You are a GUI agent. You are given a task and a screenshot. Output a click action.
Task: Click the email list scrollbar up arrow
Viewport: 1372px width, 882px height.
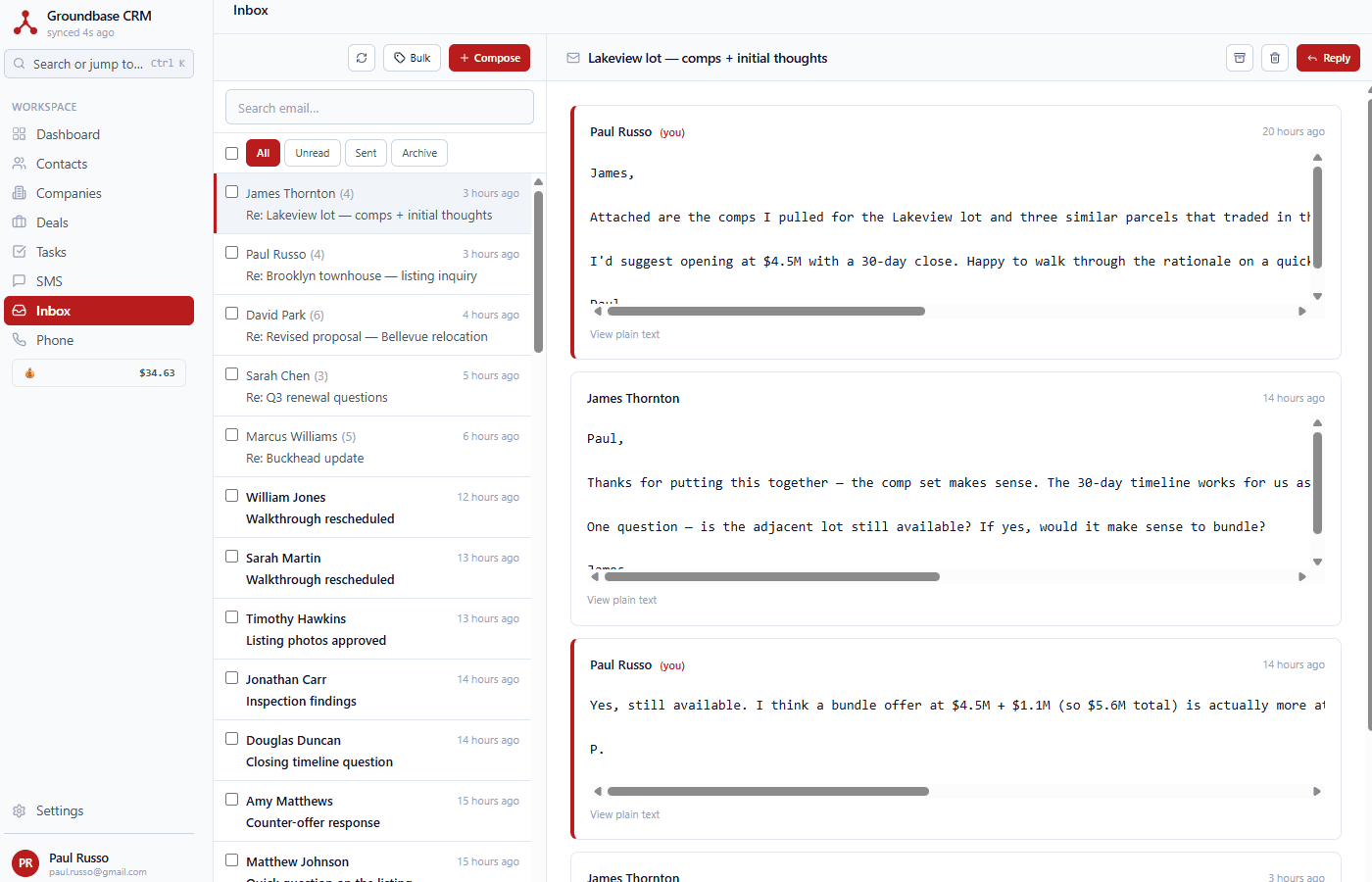(x=538, y=182)
